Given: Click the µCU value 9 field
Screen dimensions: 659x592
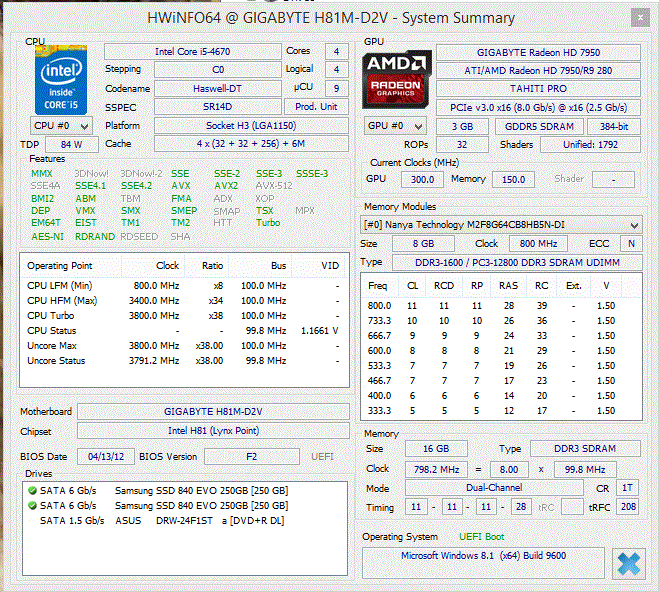Looking at the screenshot, I should [x=337, y=89].
